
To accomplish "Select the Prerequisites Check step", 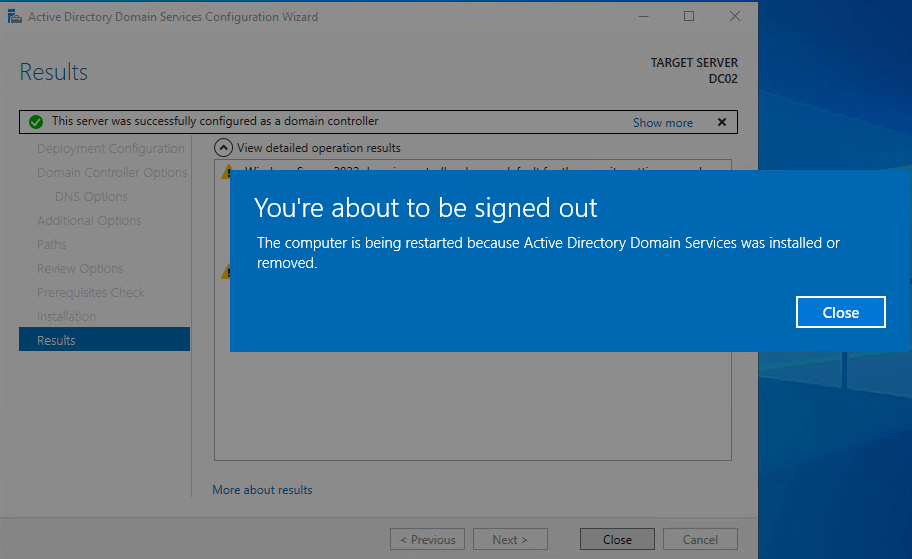I will [91, 293].
